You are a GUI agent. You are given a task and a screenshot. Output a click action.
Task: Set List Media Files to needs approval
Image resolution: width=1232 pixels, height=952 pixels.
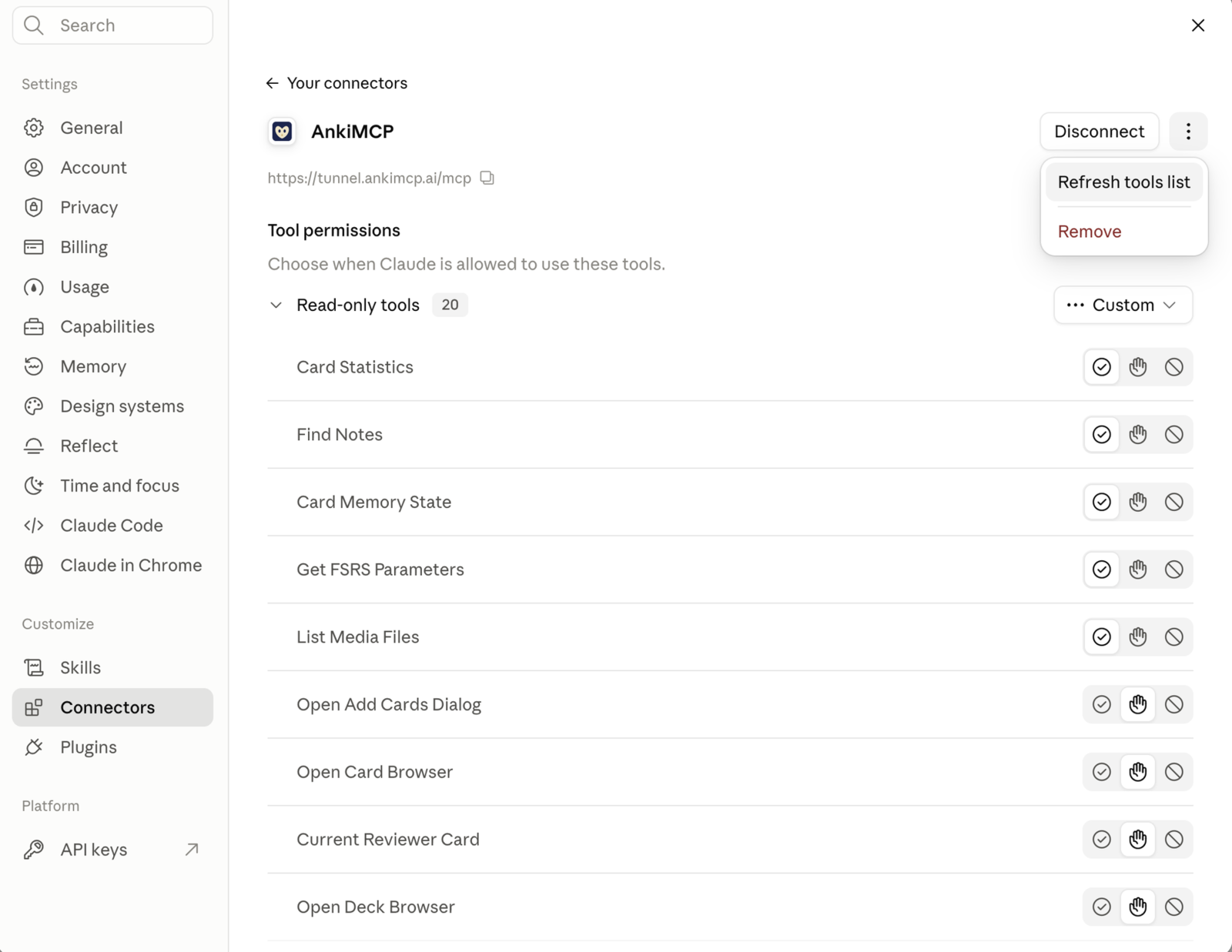click(1138, 637)
